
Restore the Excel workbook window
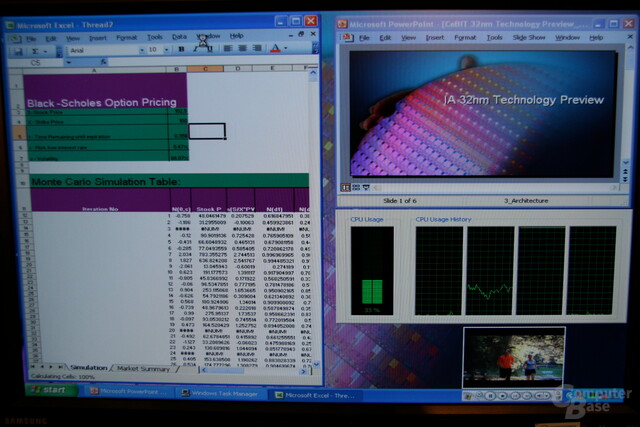click(301, 34)
